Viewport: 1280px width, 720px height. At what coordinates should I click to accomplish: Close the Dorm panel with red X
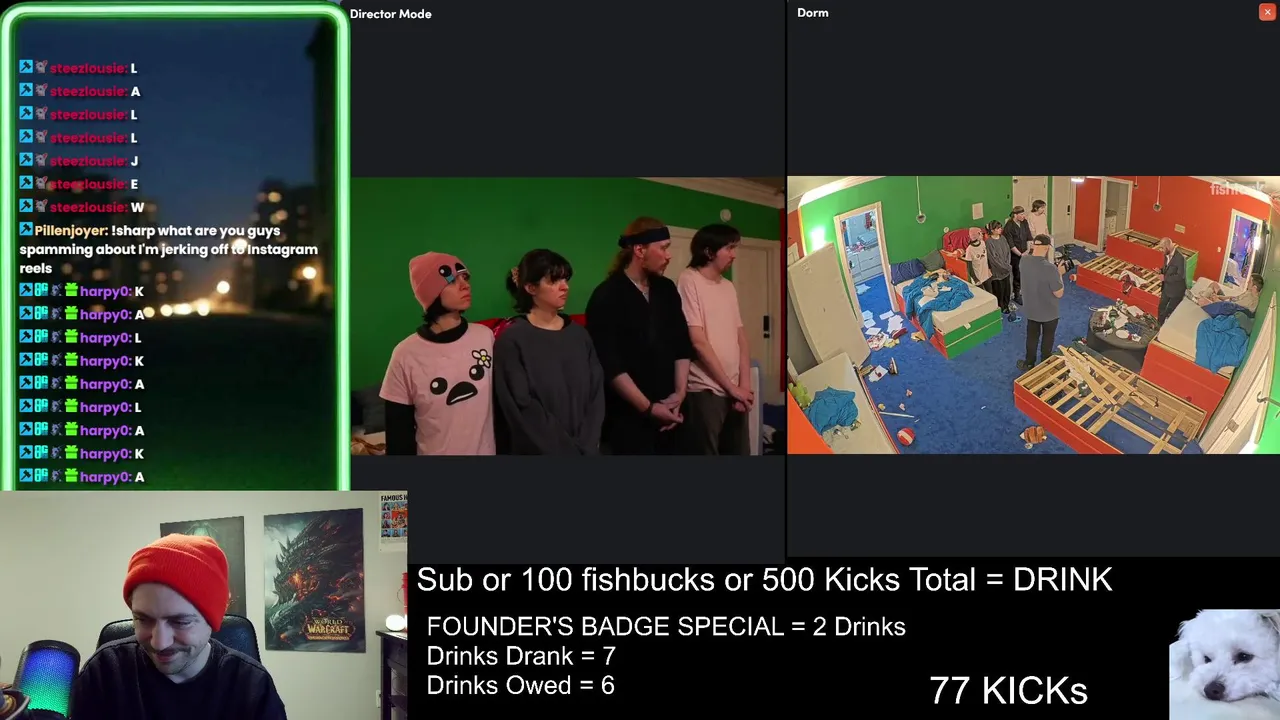[1266, 12]
